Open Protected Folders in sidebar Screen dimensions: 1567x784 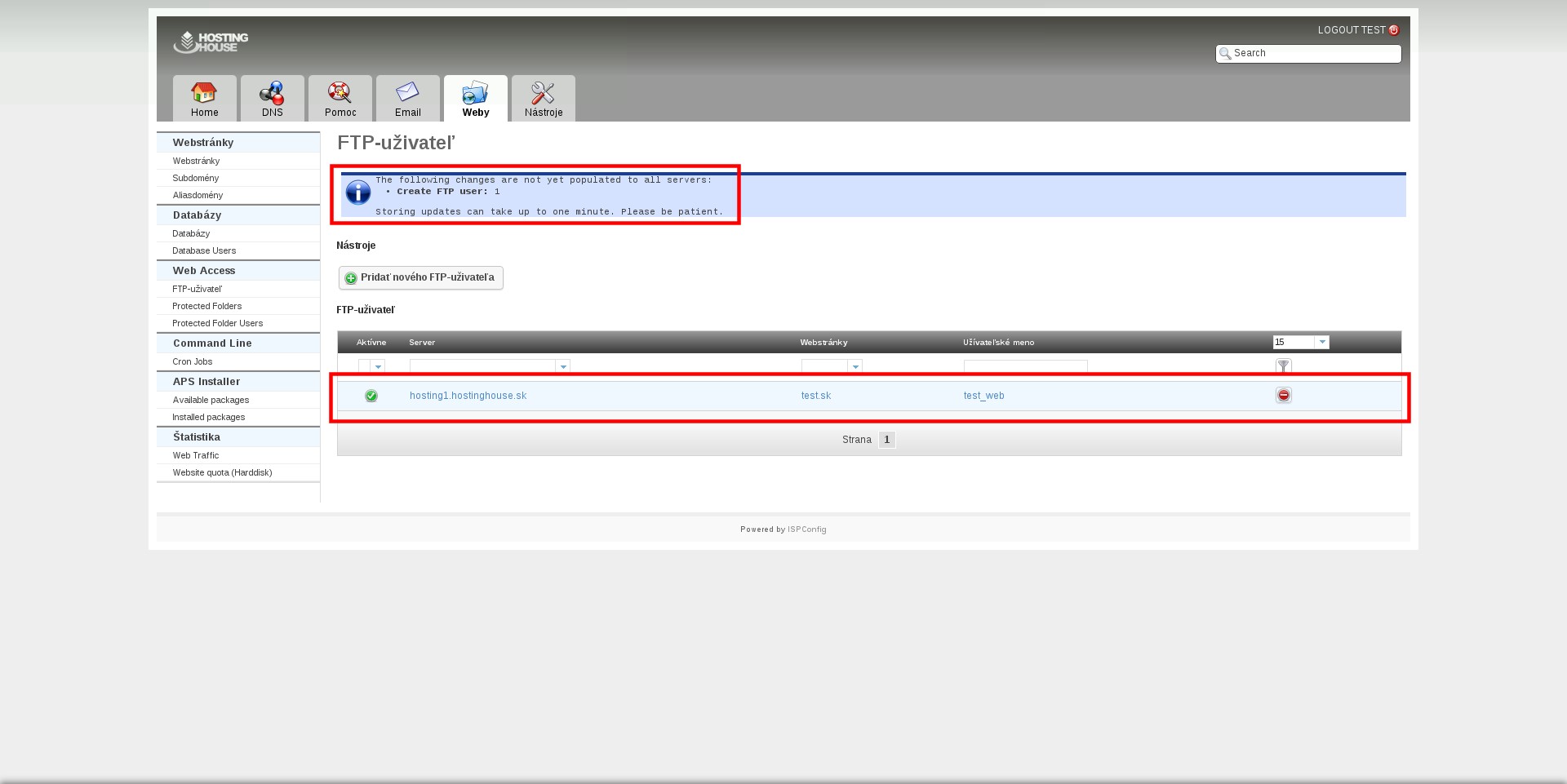tap(206, 307)
